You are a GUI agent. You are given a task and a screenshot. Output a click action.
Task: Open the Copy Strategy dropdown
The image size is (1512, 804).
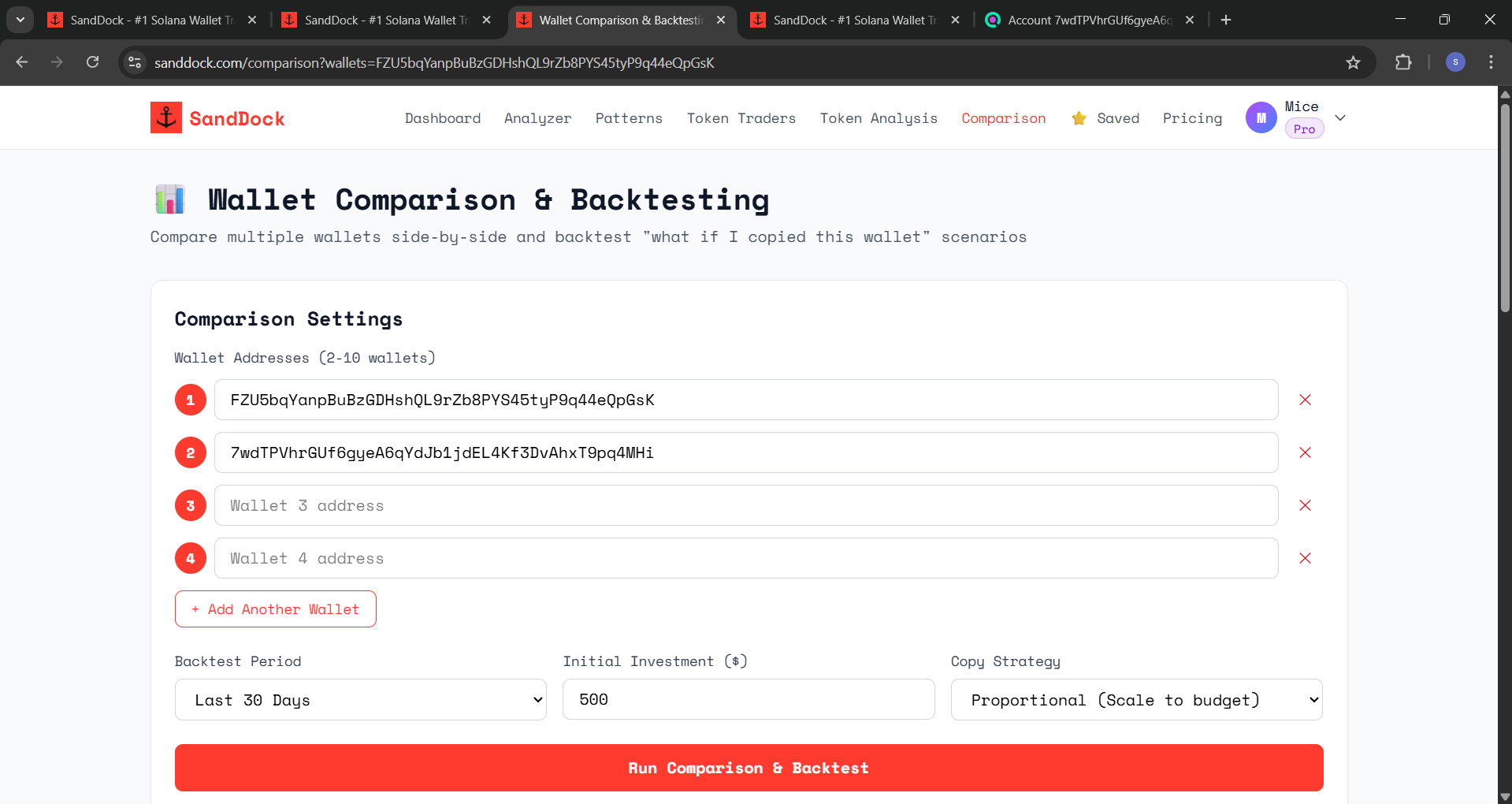(1137, 700)
